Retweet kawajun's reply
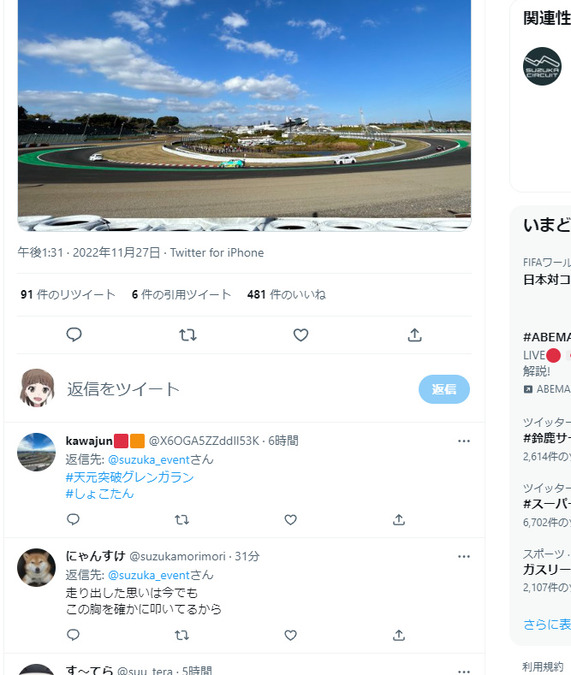571x675 pixels. coord(182,520)
